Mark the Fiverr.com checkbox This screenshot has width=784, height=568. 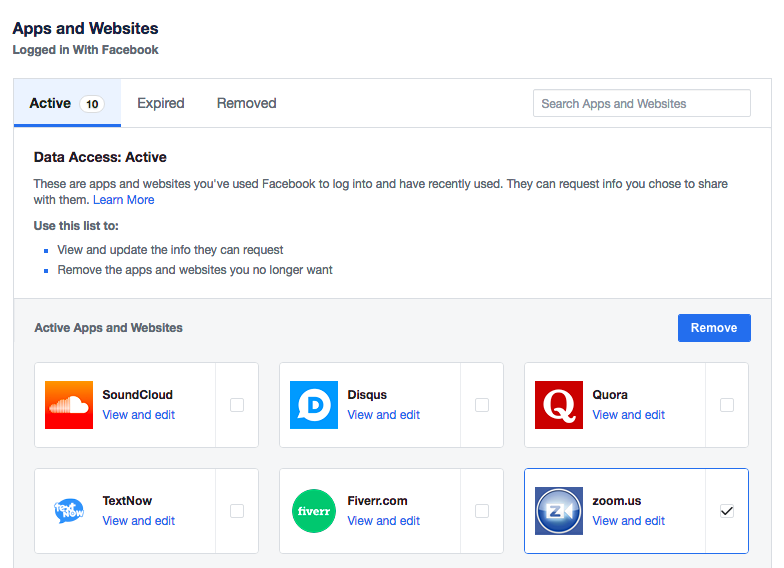pos(482,511)
